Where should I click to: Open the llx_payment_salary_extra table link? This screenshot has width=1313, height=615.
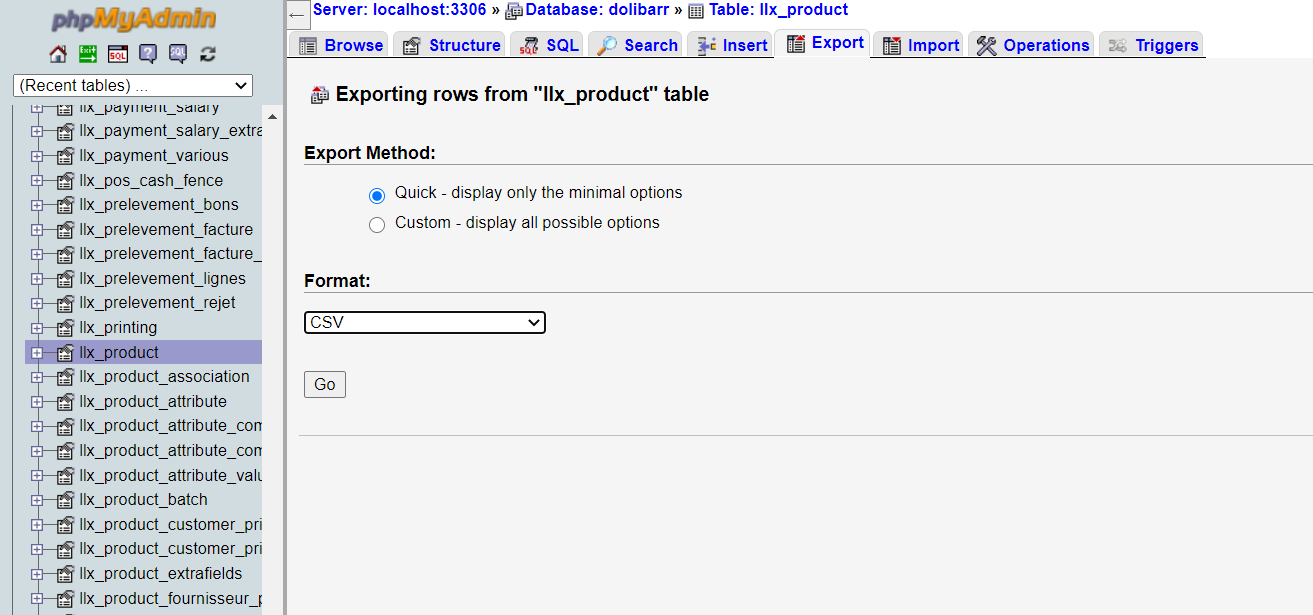click(171, 131)
